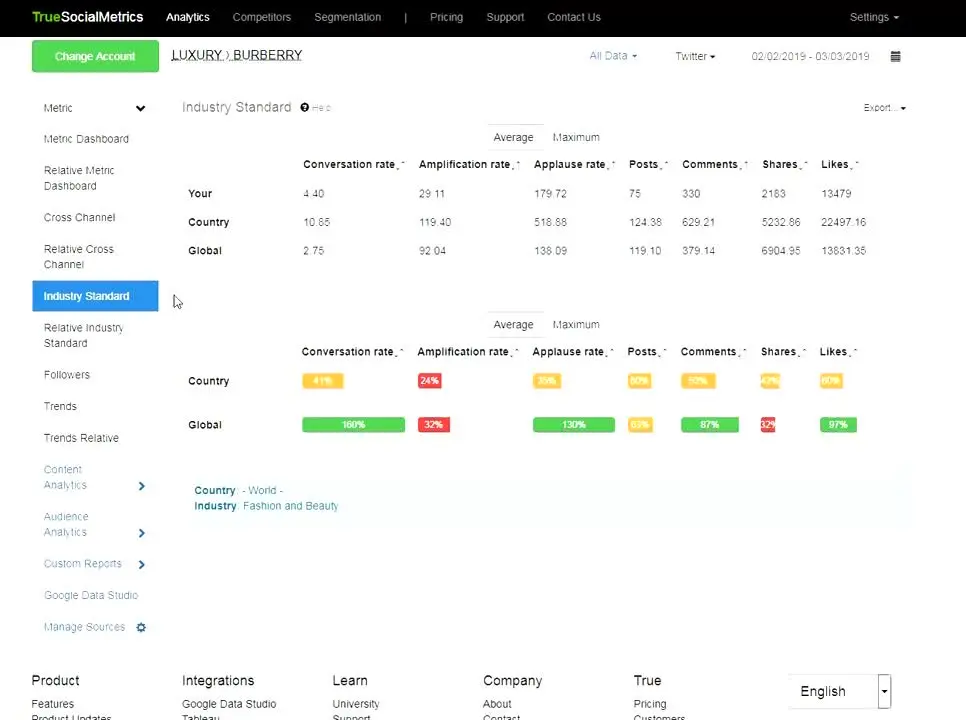Collapse the Metric section chevron

pyautogui.click(x=140, y=108)
